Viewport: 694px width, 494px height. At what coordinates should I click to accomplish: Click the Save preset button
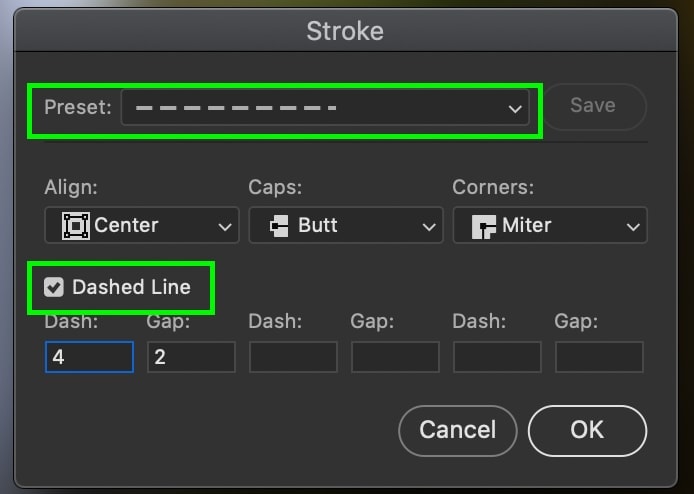click(x=593, y=106)
